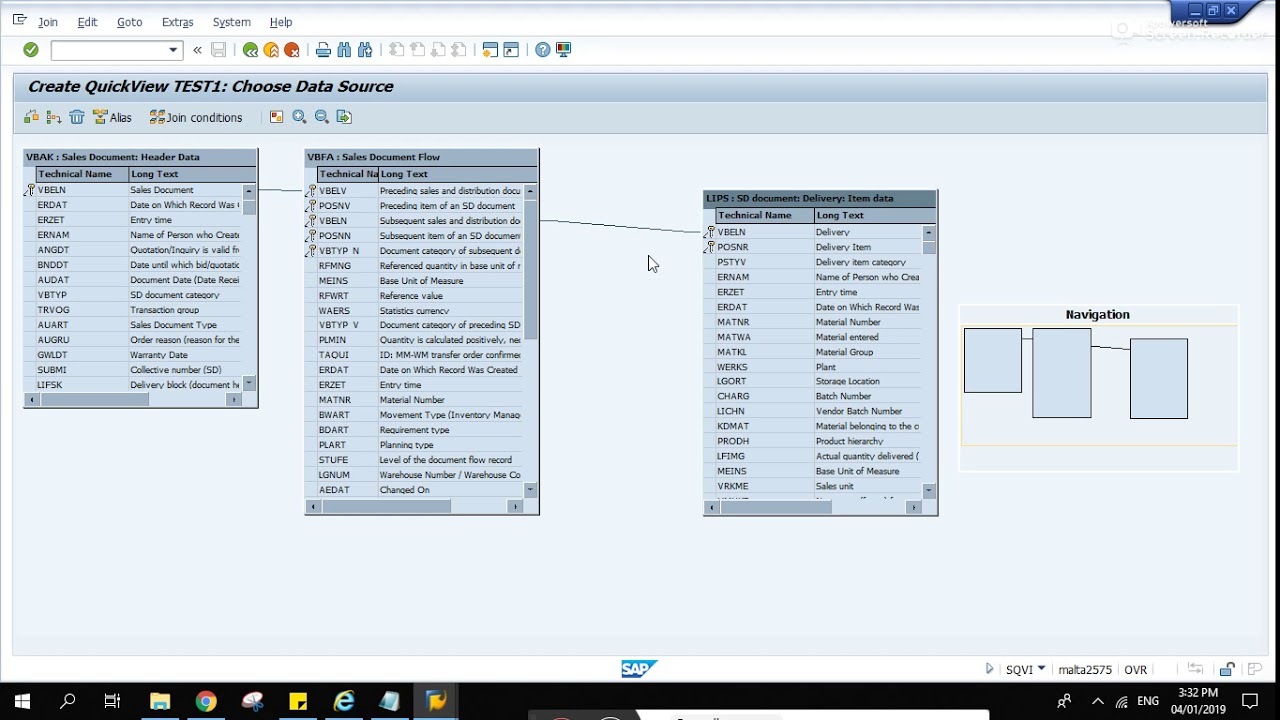Click VBAK table scroll-up arrow
The image size is (1280, 720).
coord(249,190)
